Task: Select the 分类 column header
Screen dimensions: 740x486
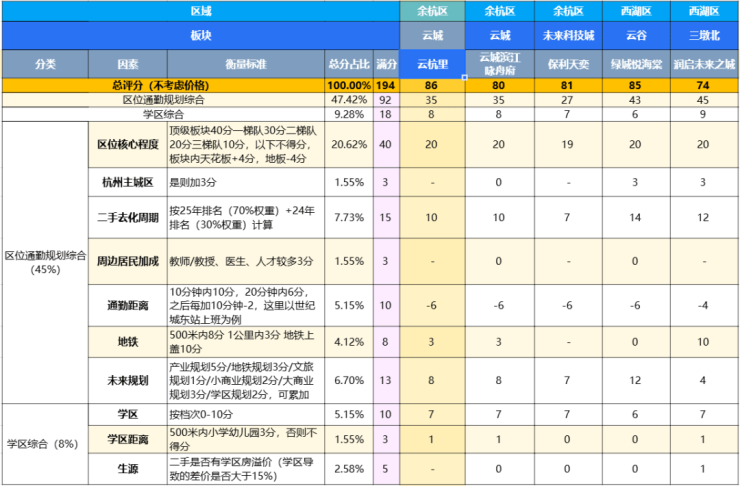Action: pyautogui.click(x=44, y=63)
